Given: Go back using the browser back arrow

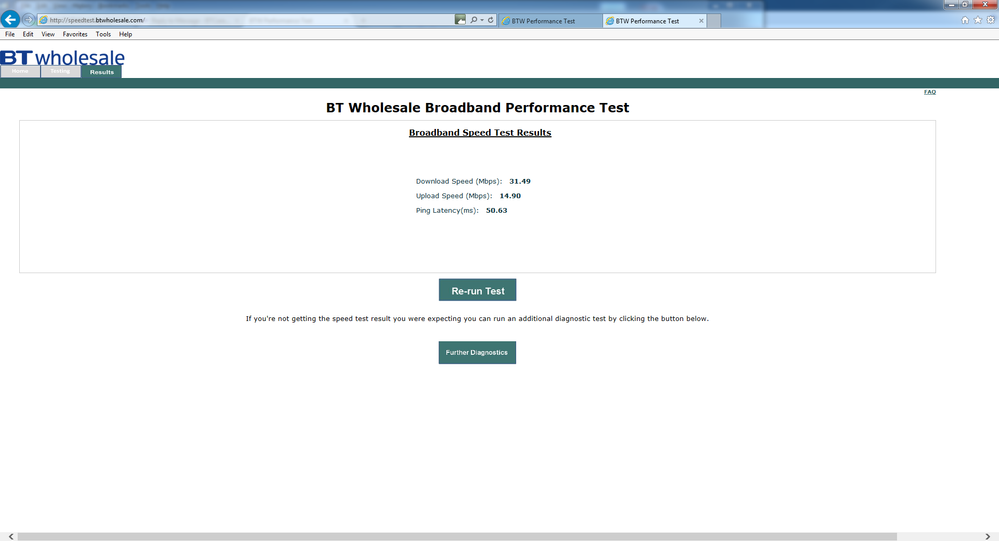Looking at the screenshot, I should point(10,20).
